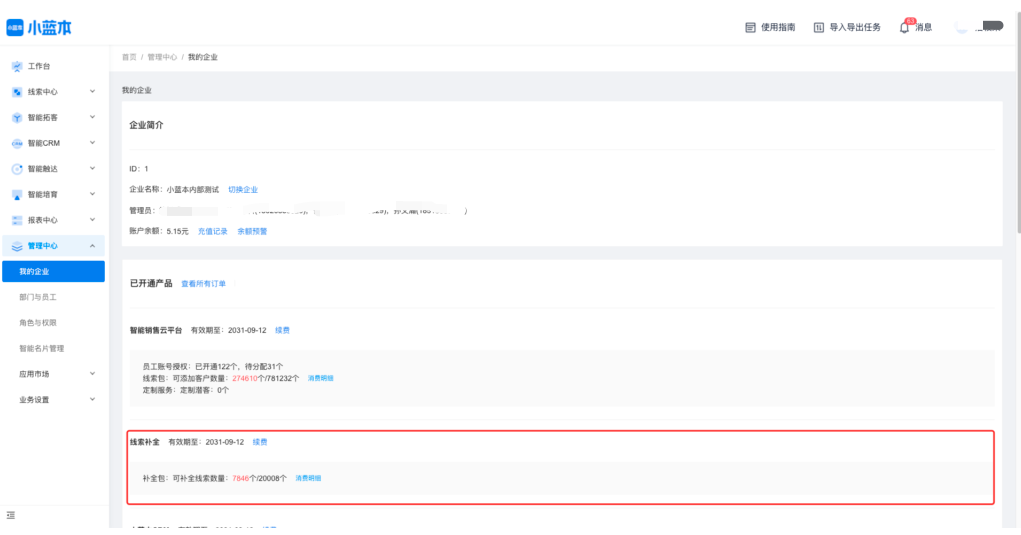Click the 导入导出任务 icon
The height and width of the screenshot is (535, 1021).
tap(819, 27)
